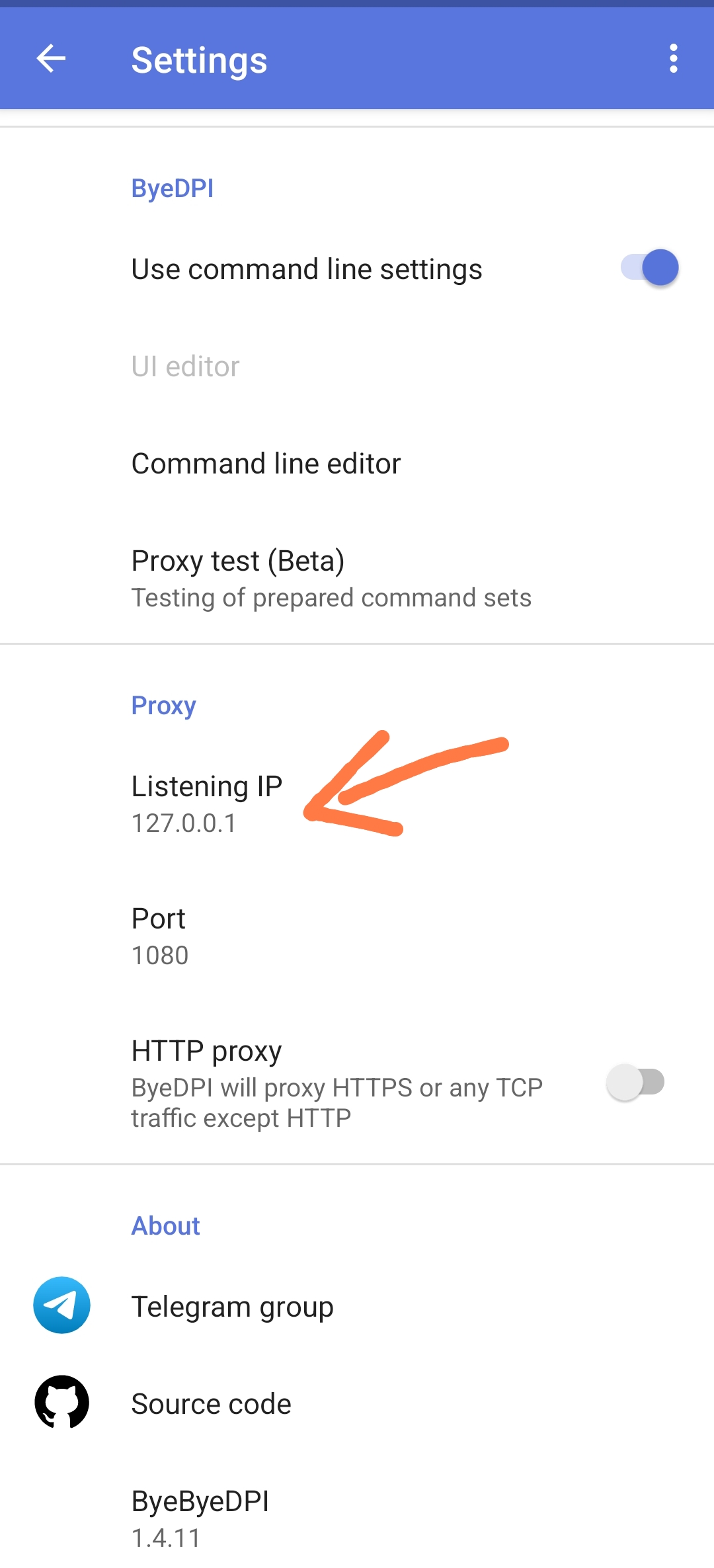Enable the HTTP proxy switch
This screenshot has height=1568, width=714.
635,1083
